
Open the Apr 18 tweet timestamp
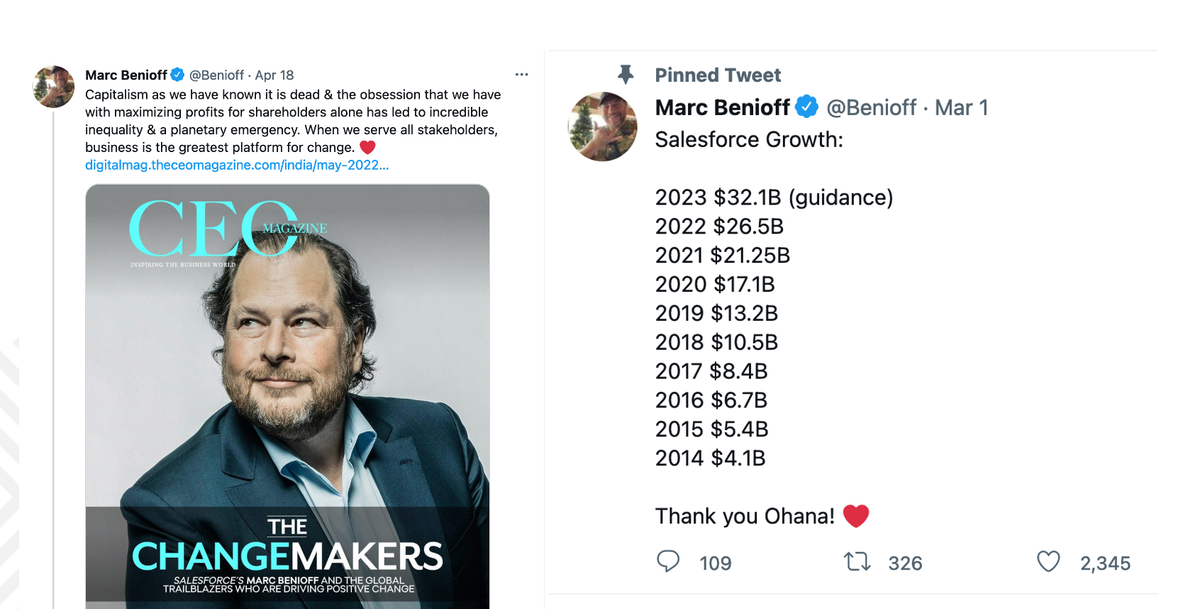(x=275, y=75)
